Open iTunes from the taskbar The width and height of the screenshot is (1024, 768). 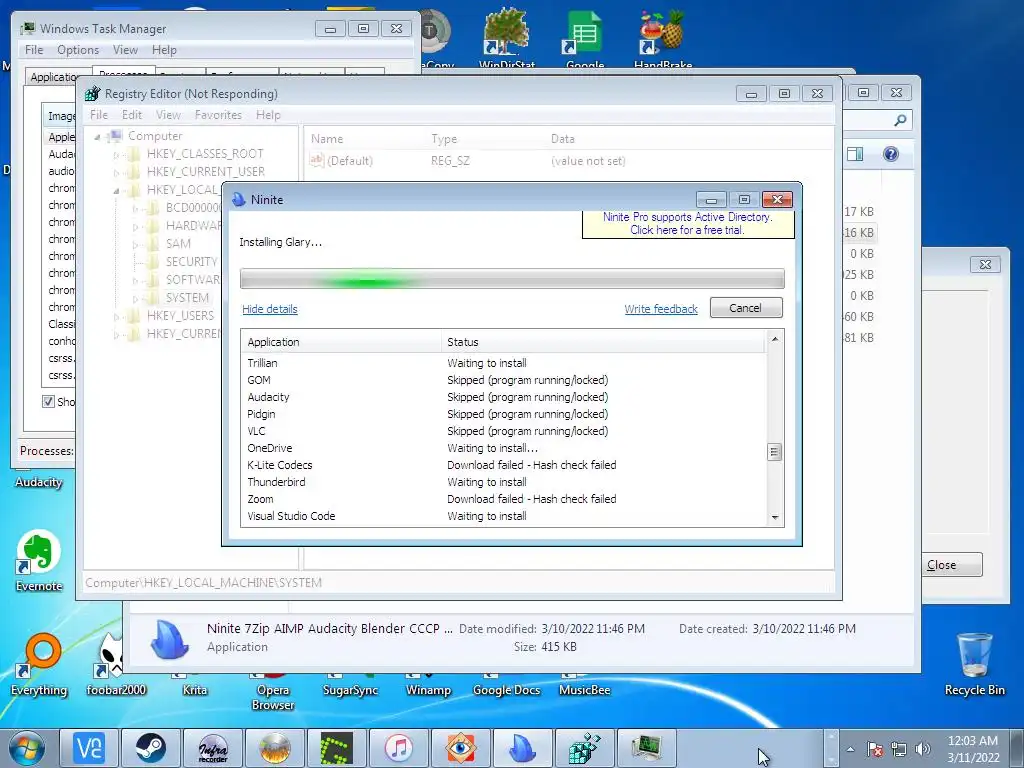tap(398, 748)
